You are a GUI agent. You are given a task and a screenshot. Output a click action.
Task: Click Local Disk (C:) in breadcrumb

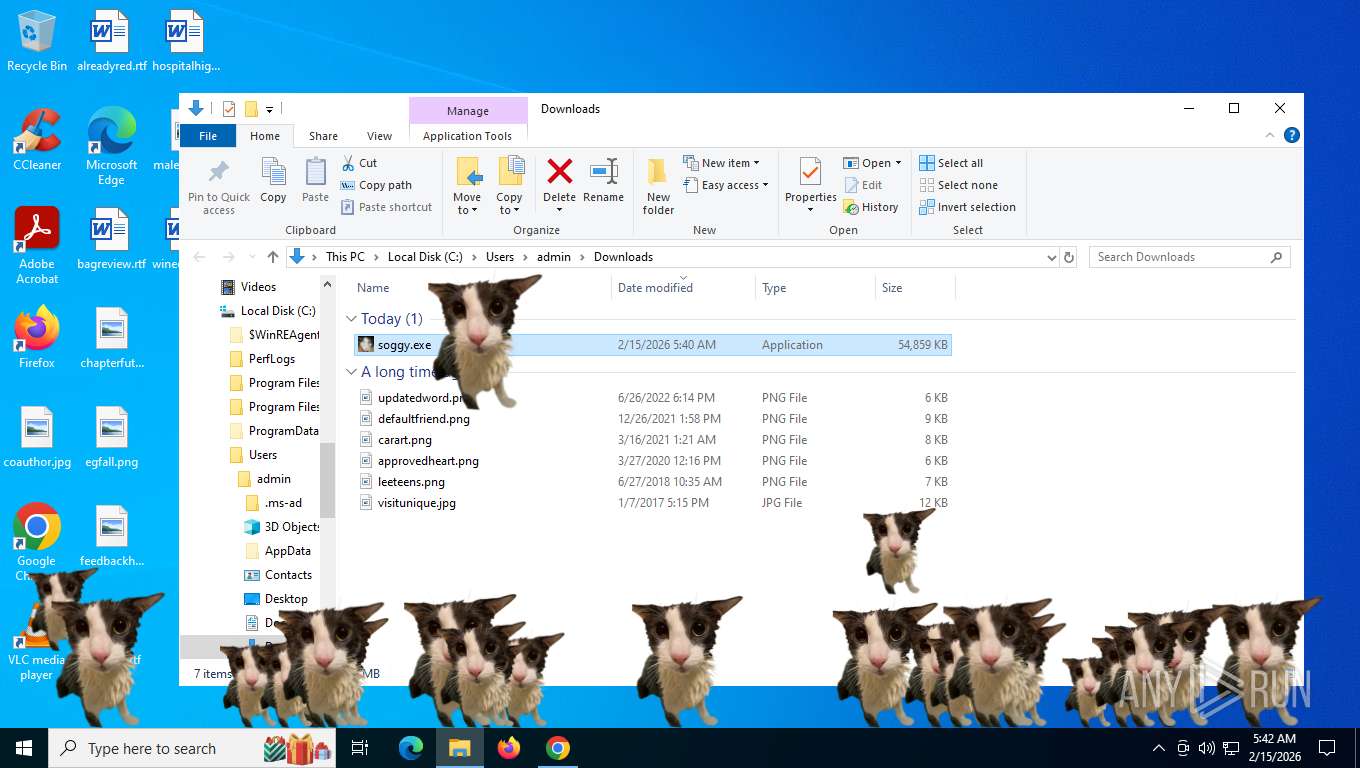click(x=425, y=257)
